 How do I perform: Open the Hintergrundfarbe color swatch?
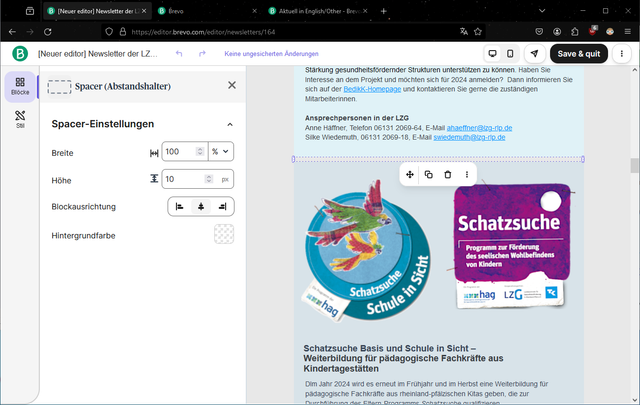pos(224,234)
